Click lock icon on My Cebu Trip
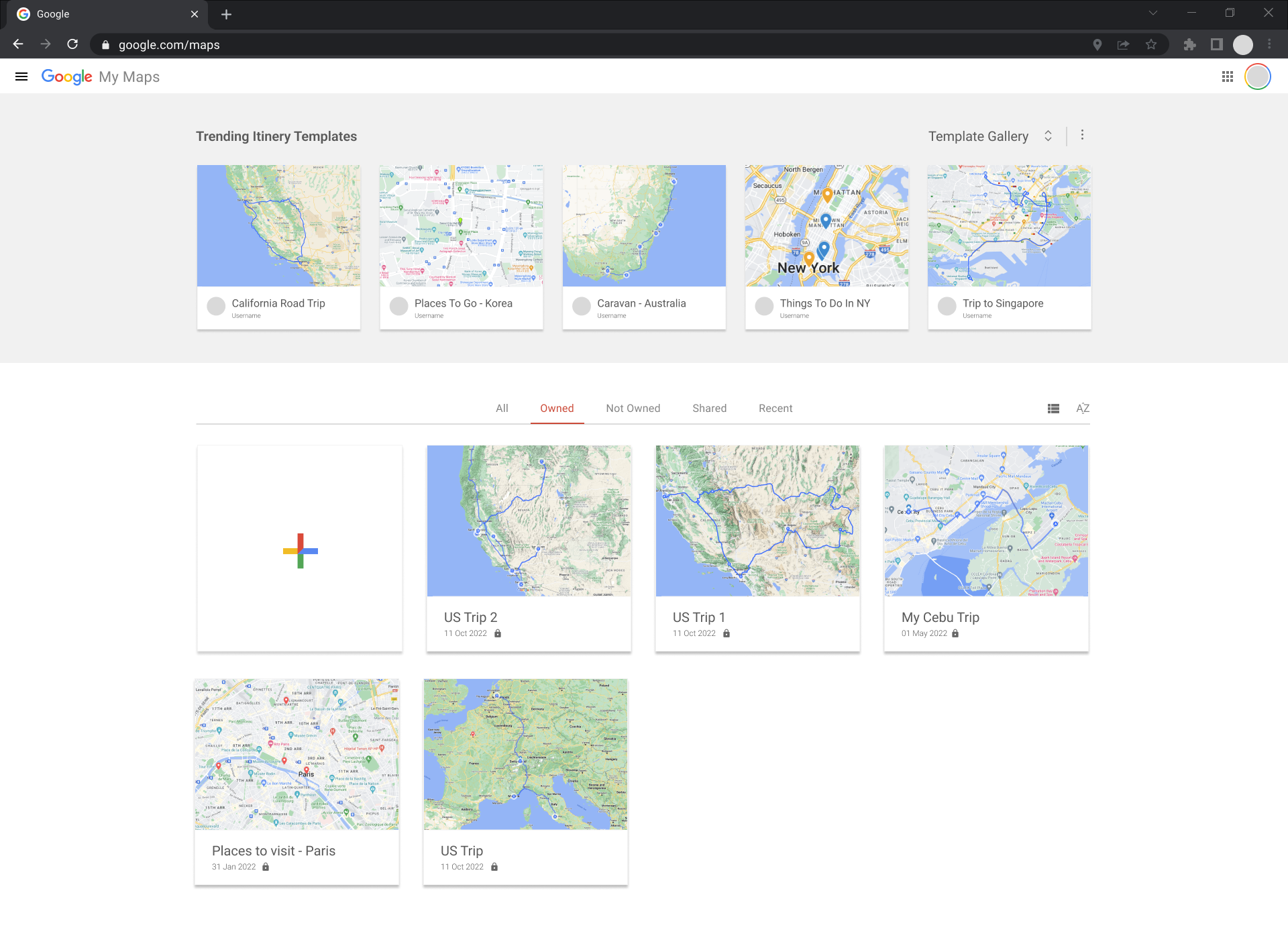Image resolution: width=1288 pixels, height=946 pixels. pos(955,633)
